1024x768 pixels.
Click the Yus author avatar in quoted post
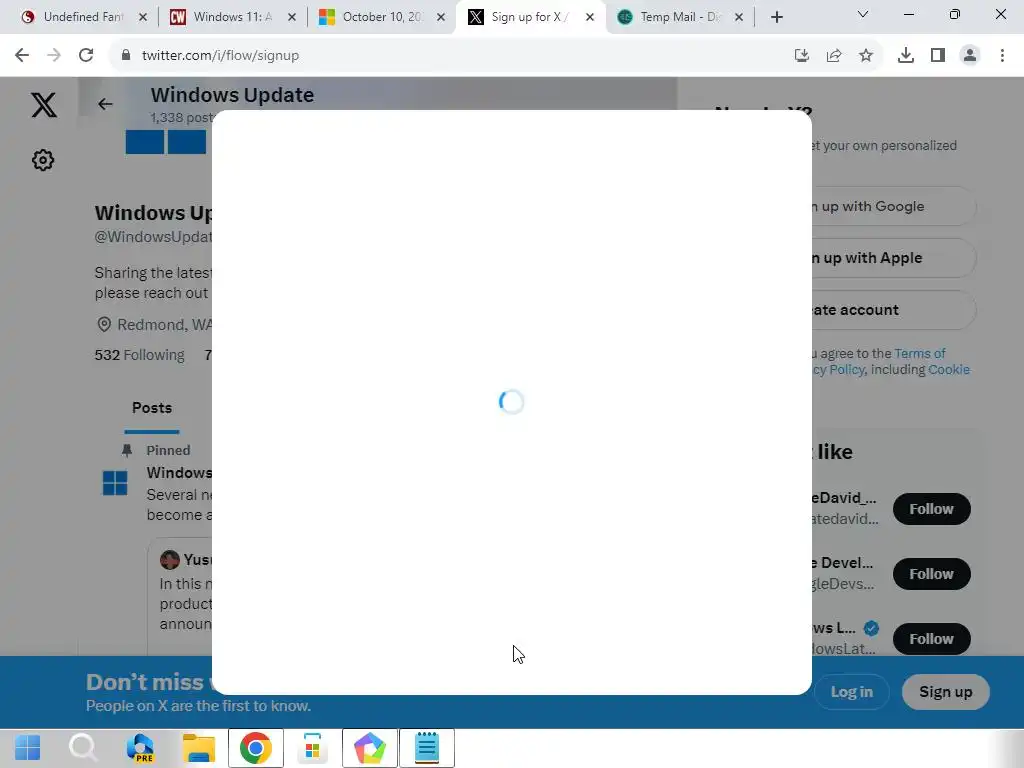170,560
